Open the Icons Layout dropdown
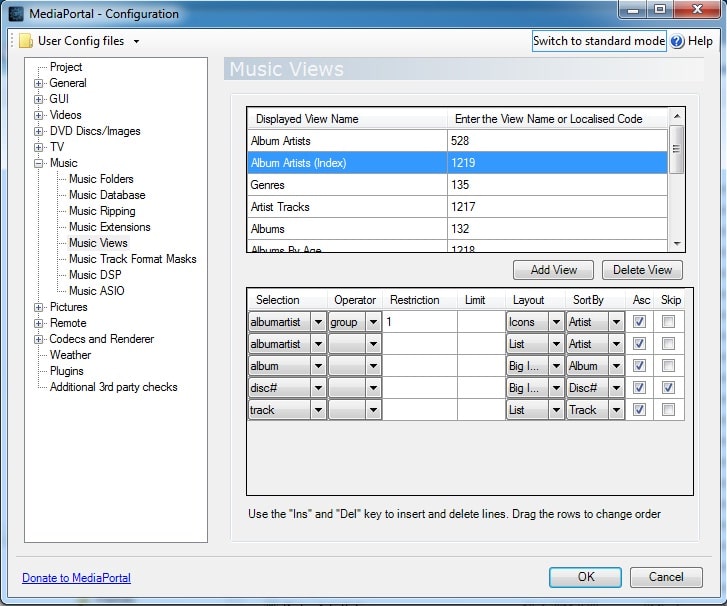Viewport: 727px width, 606px height. pos(556,322)
